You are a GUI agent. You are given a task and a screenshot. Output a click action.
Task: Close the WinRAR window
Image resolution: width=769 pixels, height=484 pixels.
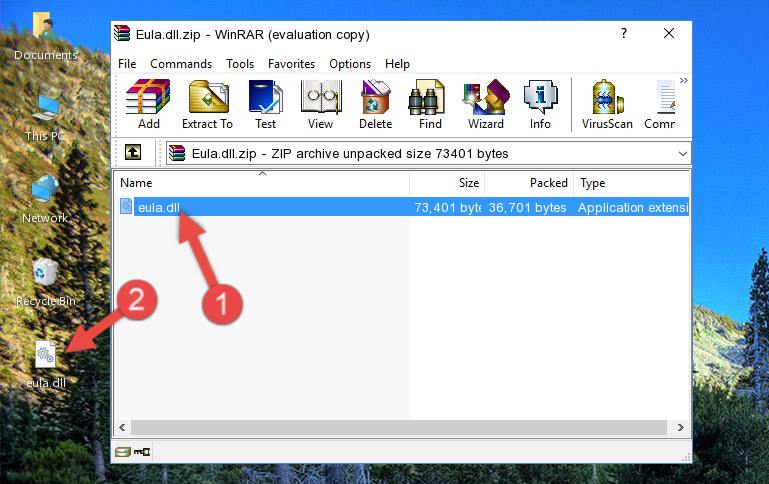[668, 33]
